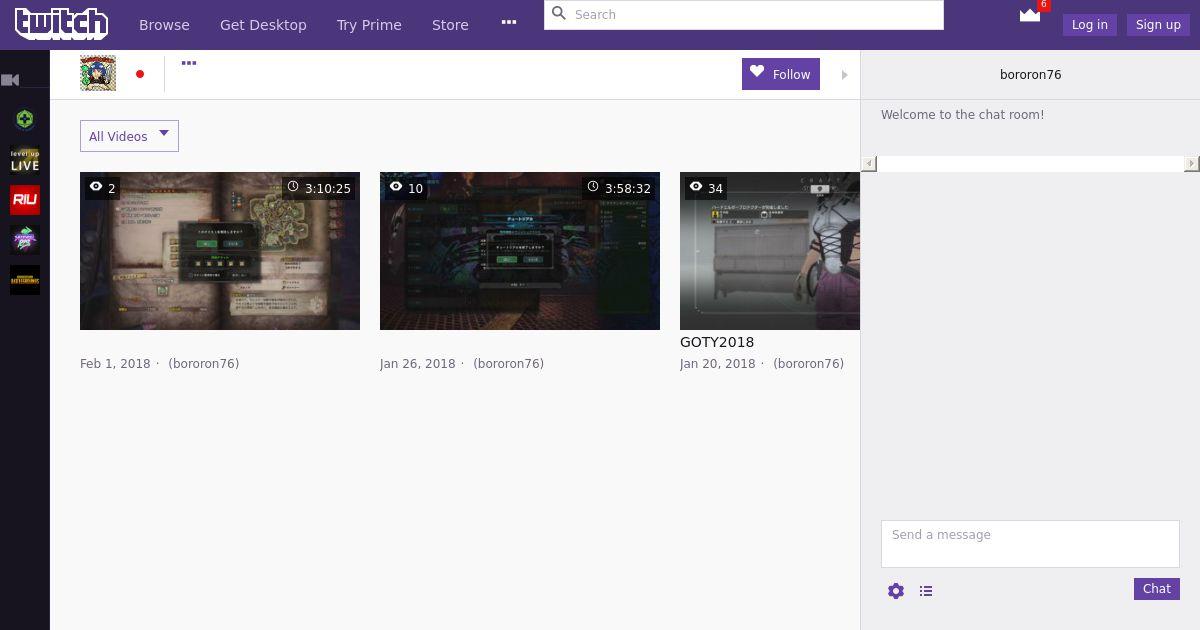Viewport: 1200px width, 630px height.
Task: Click the bororon76 channel avatar
Action: (98, 73)
